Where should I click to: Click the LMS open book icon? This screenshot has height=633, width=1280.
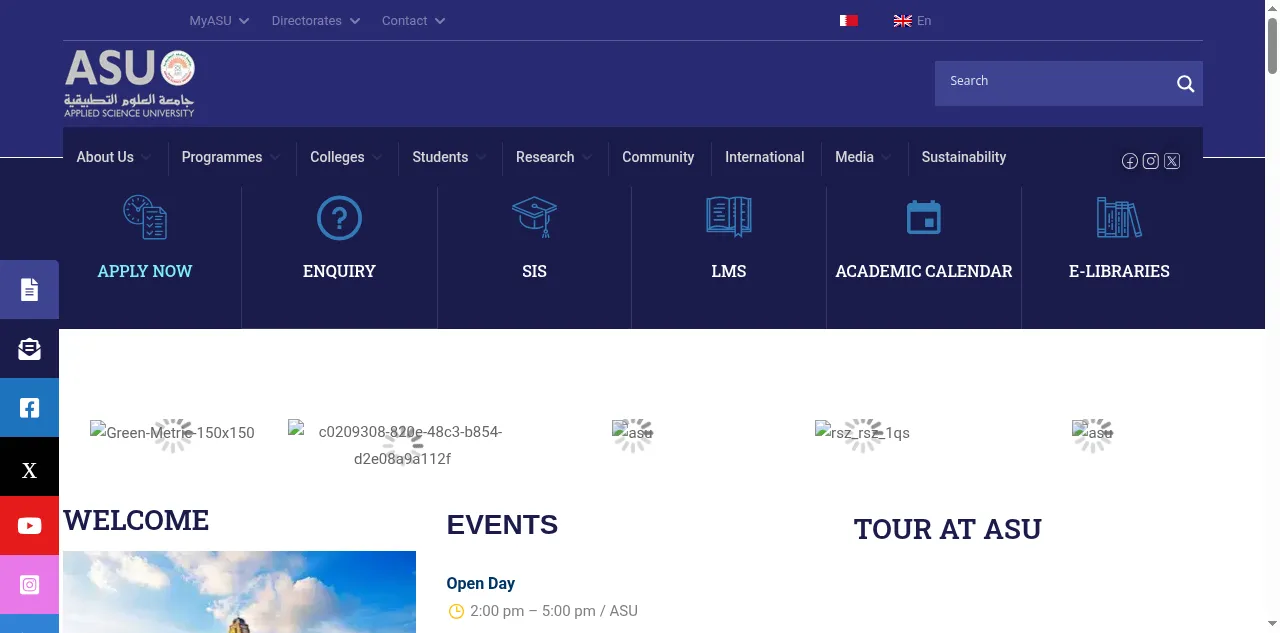pos(729,217)
